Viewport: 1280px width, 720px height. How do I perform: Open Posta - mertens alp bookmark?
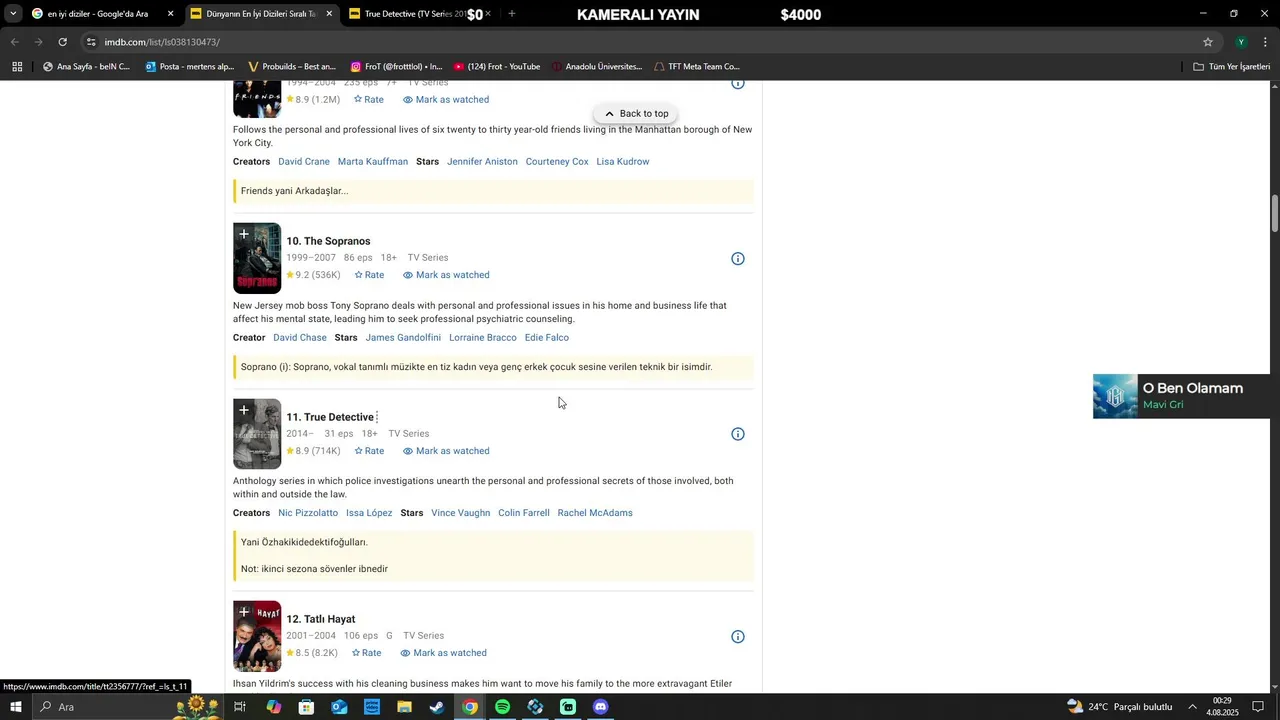pos(189,67)
